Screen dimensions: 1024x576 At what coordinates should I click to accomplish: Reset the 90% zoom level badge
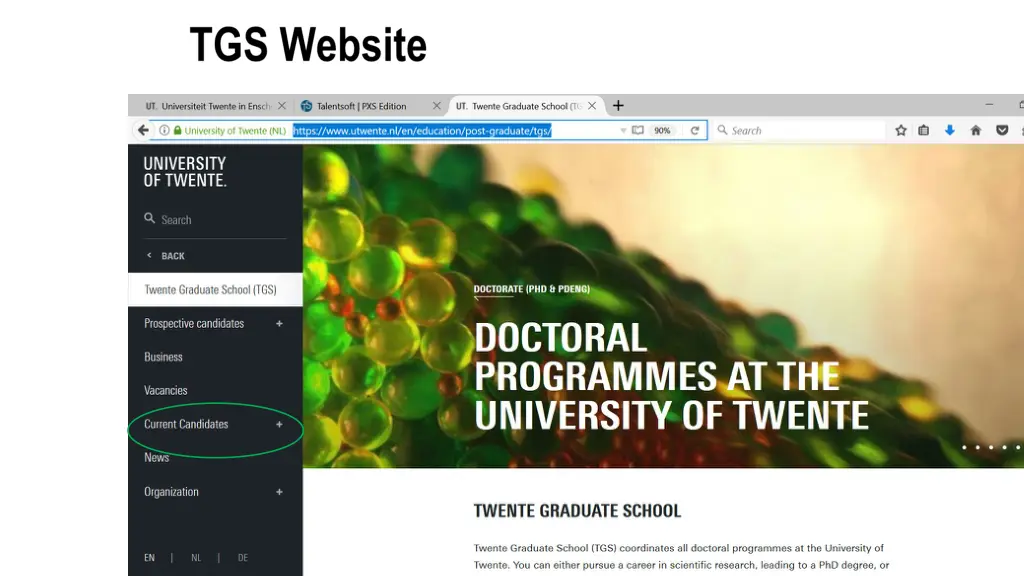(662, 131)
